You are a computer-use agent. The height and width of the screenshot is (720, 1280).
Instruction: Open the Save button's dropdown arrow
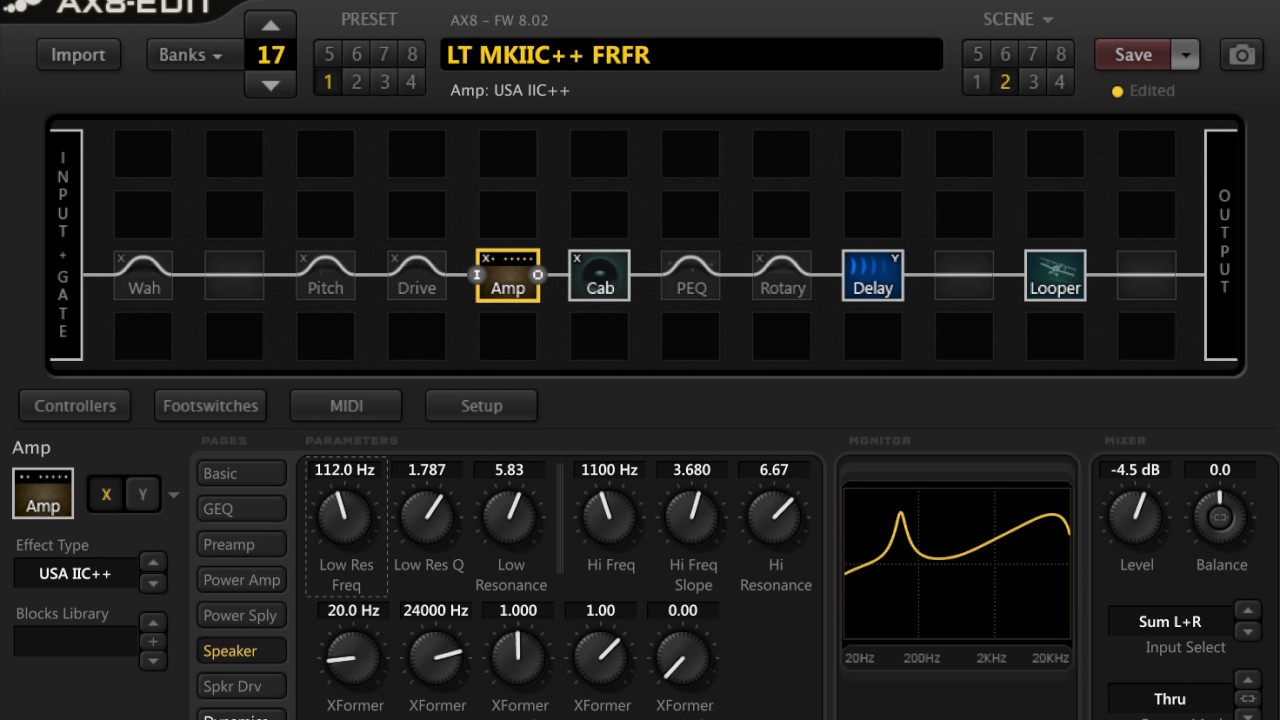[1185, 55]
